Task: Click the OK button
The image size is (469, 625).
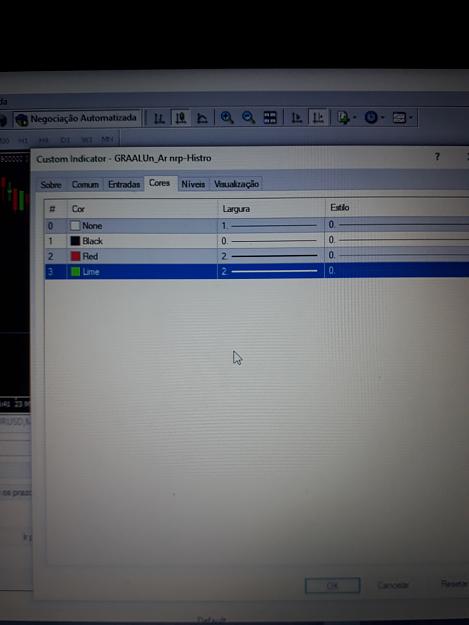Action: click(x=332, y=586)
